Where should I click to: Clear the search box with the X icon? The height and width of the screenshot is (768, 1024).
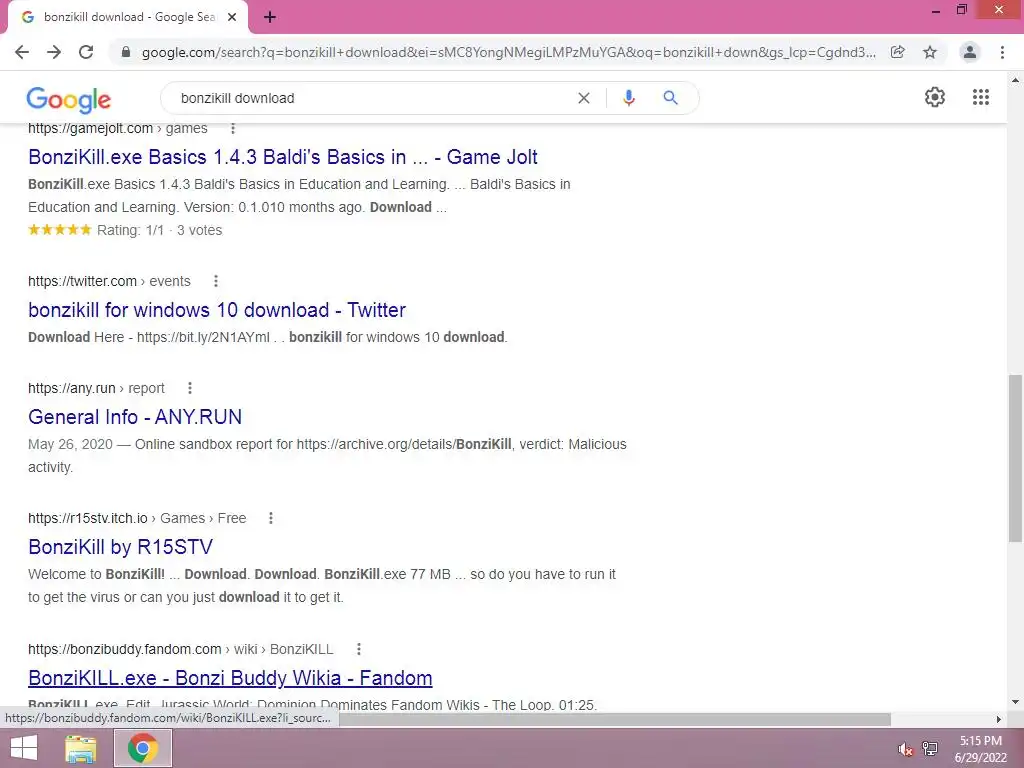(584, 98)
